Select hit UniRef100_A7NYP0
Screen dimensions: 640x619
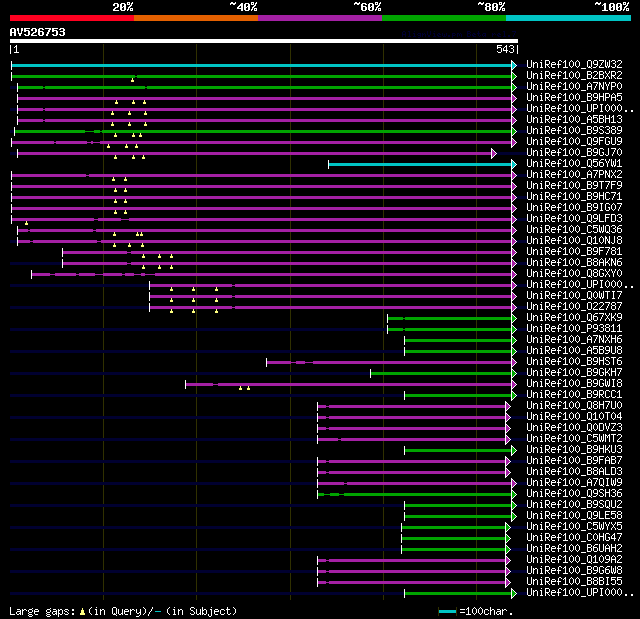(574, 87)
